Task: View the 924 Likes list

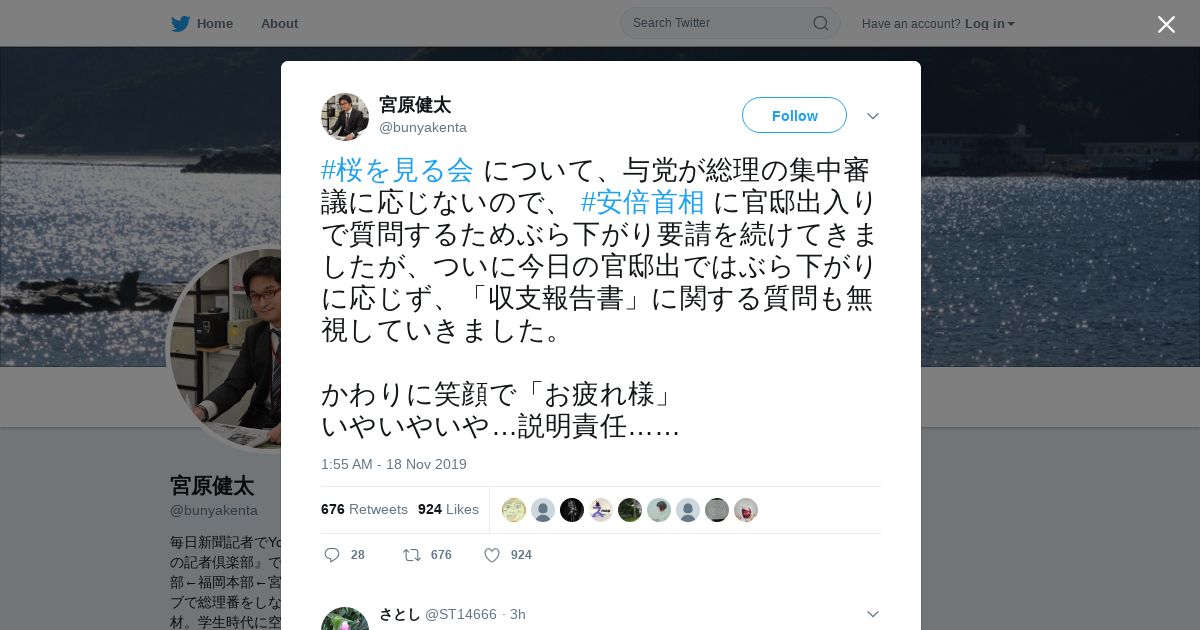Action: click(x=448, y=509)
